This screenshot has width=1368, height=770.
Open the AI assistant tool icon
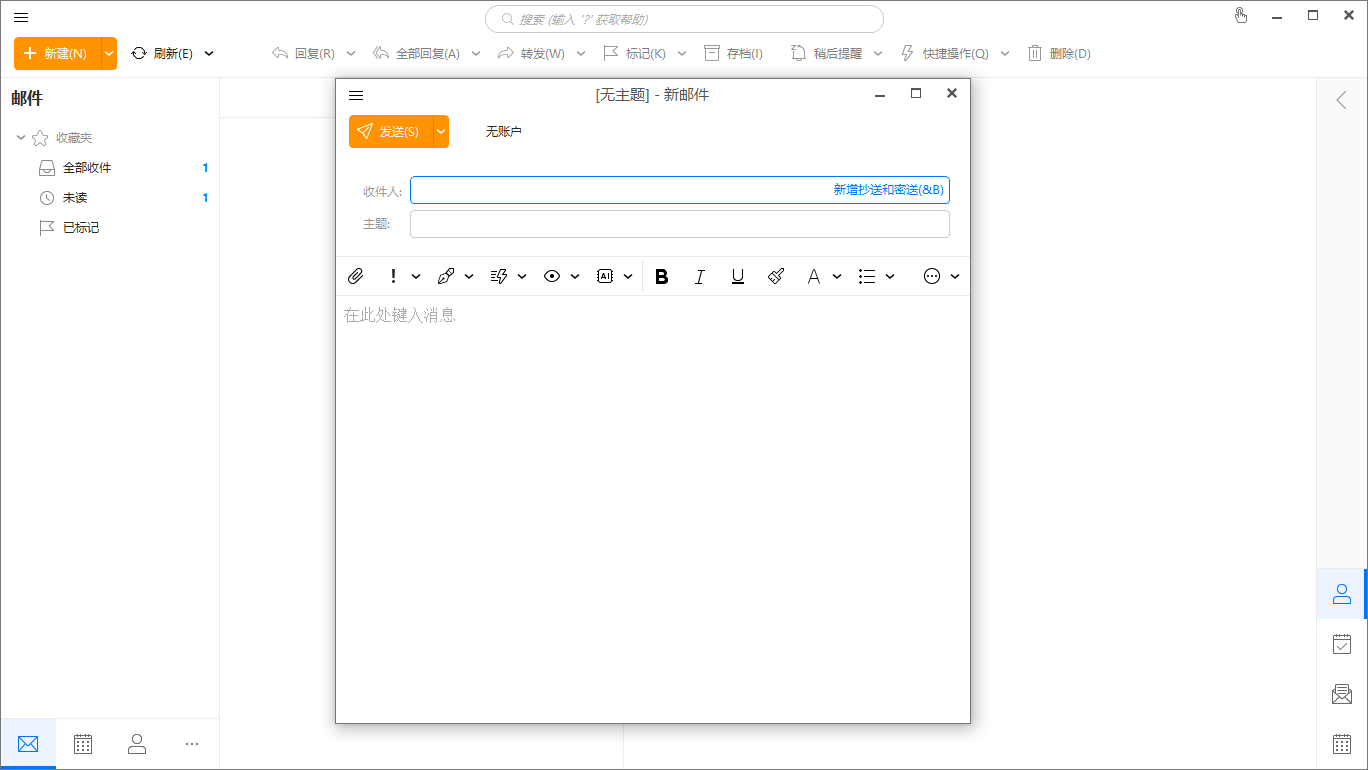coord(605,276)
